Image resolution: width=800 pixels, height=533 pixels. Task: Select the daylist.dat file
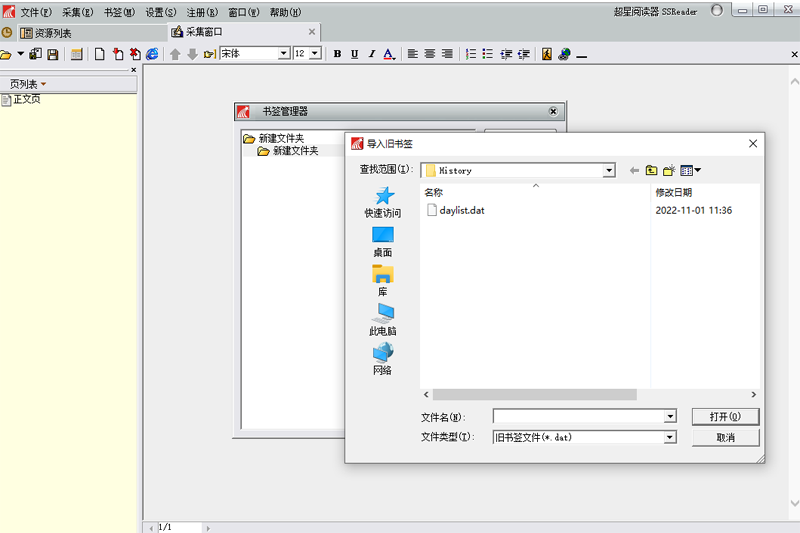461,211
